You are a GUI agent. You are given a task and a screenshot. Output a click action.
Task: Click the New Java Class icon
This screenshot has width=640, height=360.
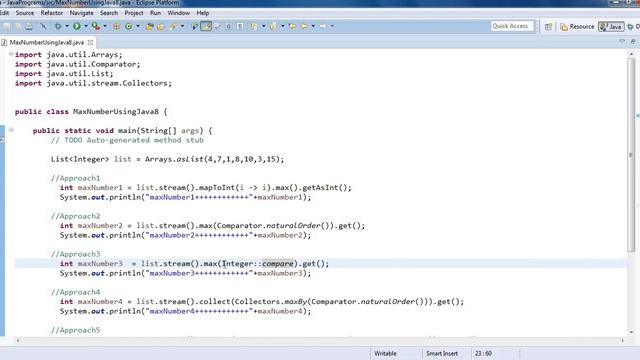click(x=129, y=26)
